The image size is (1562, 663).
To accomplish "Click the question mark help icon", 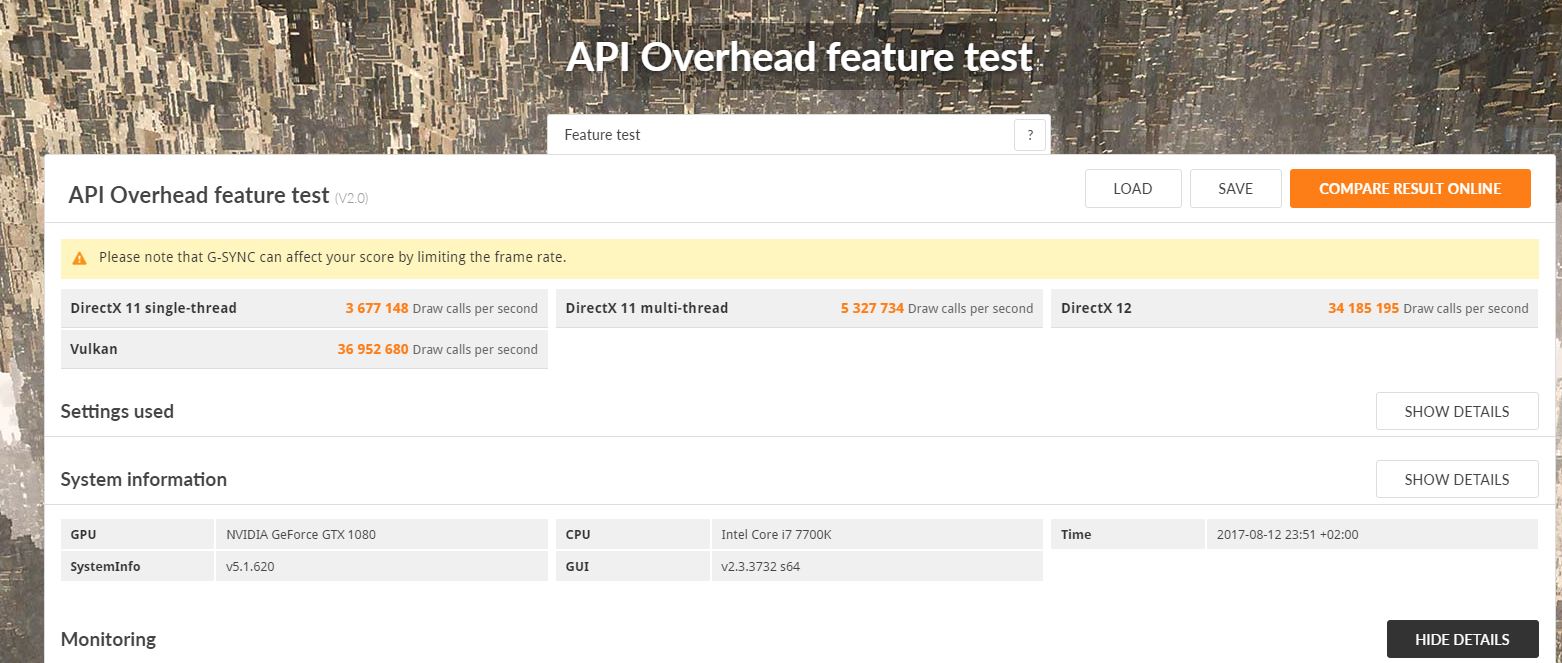I will coord(1029,135).
